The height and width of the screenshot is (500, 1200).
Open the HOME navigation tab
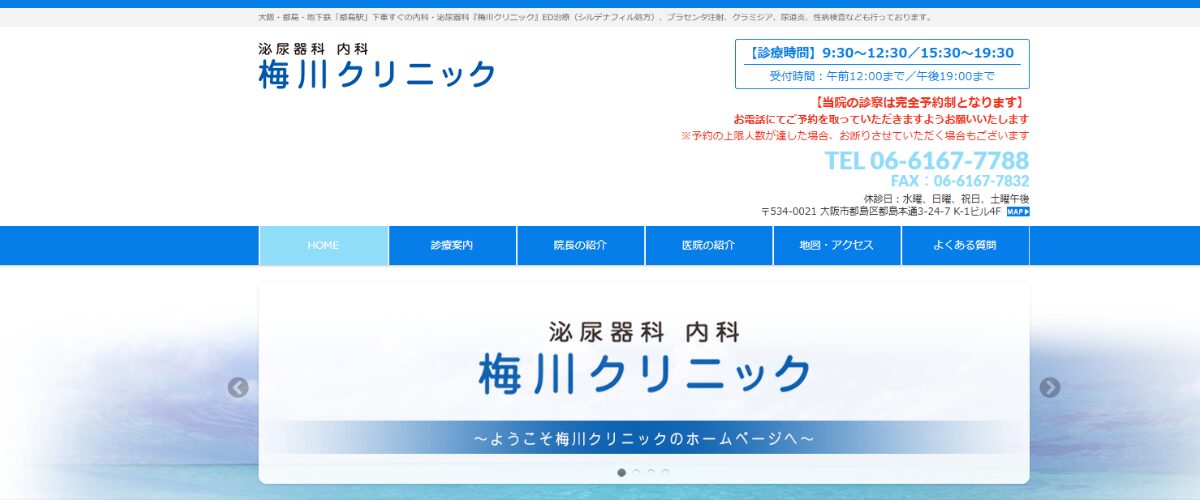pos(323,246)
